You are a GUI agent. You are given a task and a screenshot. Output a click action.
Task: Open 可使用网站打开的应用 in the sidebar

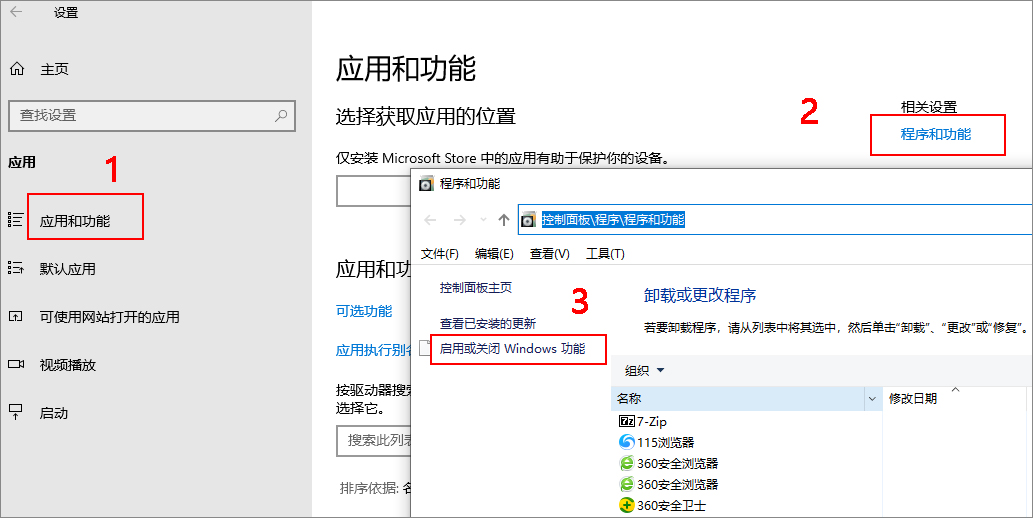point(109,317)
